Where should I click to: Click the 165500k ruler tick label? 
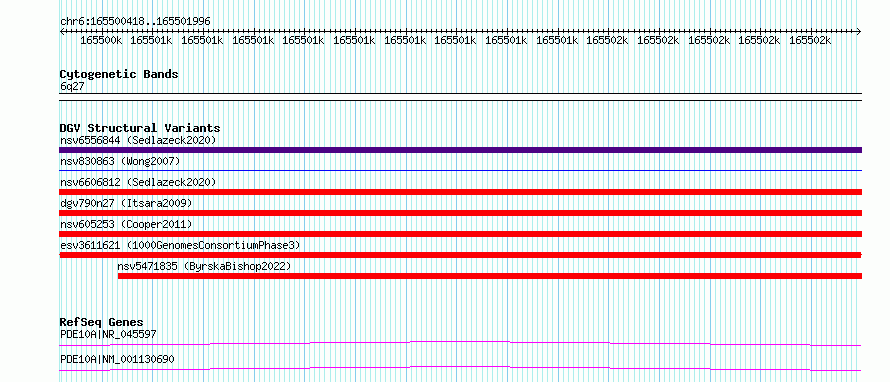click(x=101, y=40)
